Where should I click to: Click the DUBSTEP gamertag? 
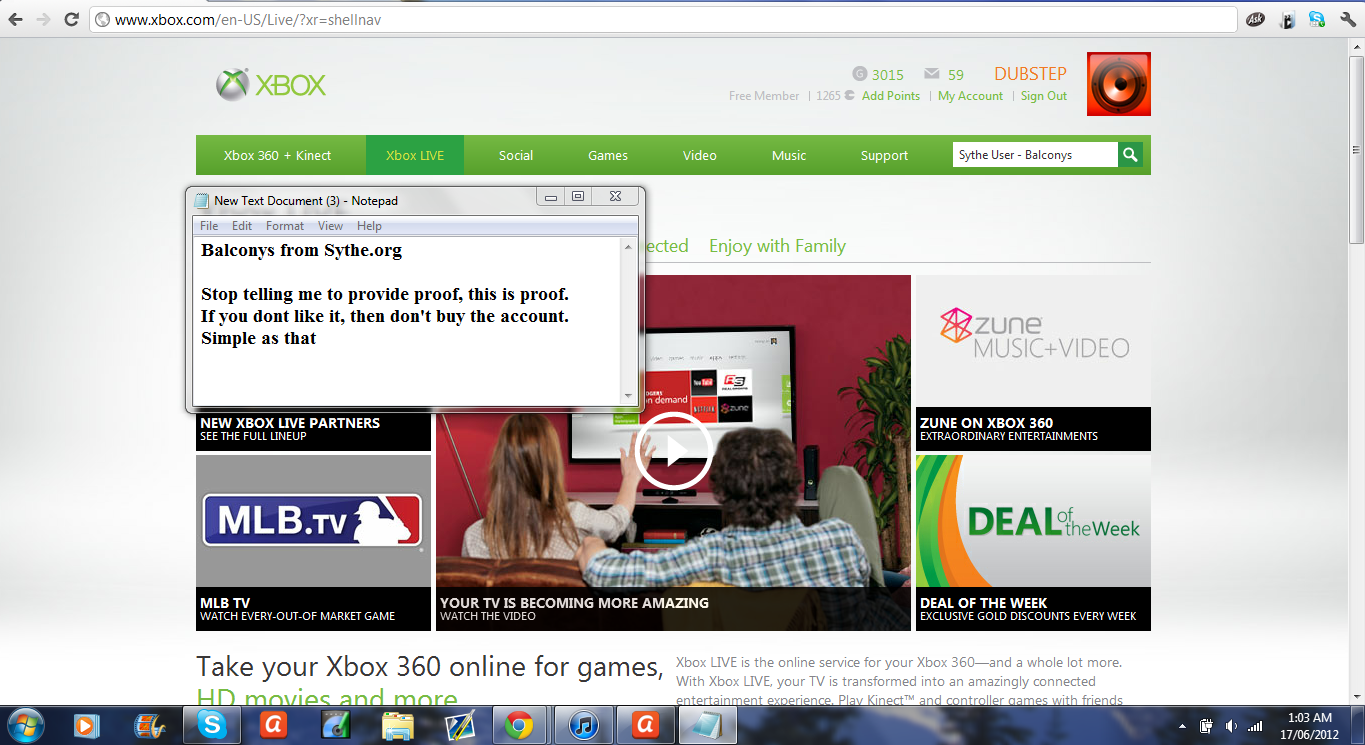pyautogui.click(x=1030, y=74)
